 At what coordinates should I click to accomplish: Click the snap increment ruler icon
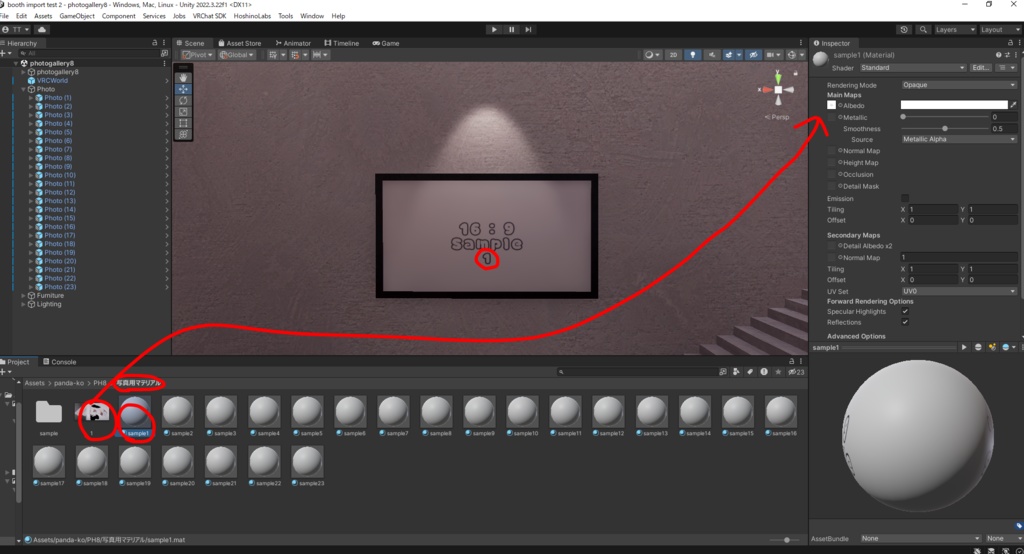[x=319, y=55]
